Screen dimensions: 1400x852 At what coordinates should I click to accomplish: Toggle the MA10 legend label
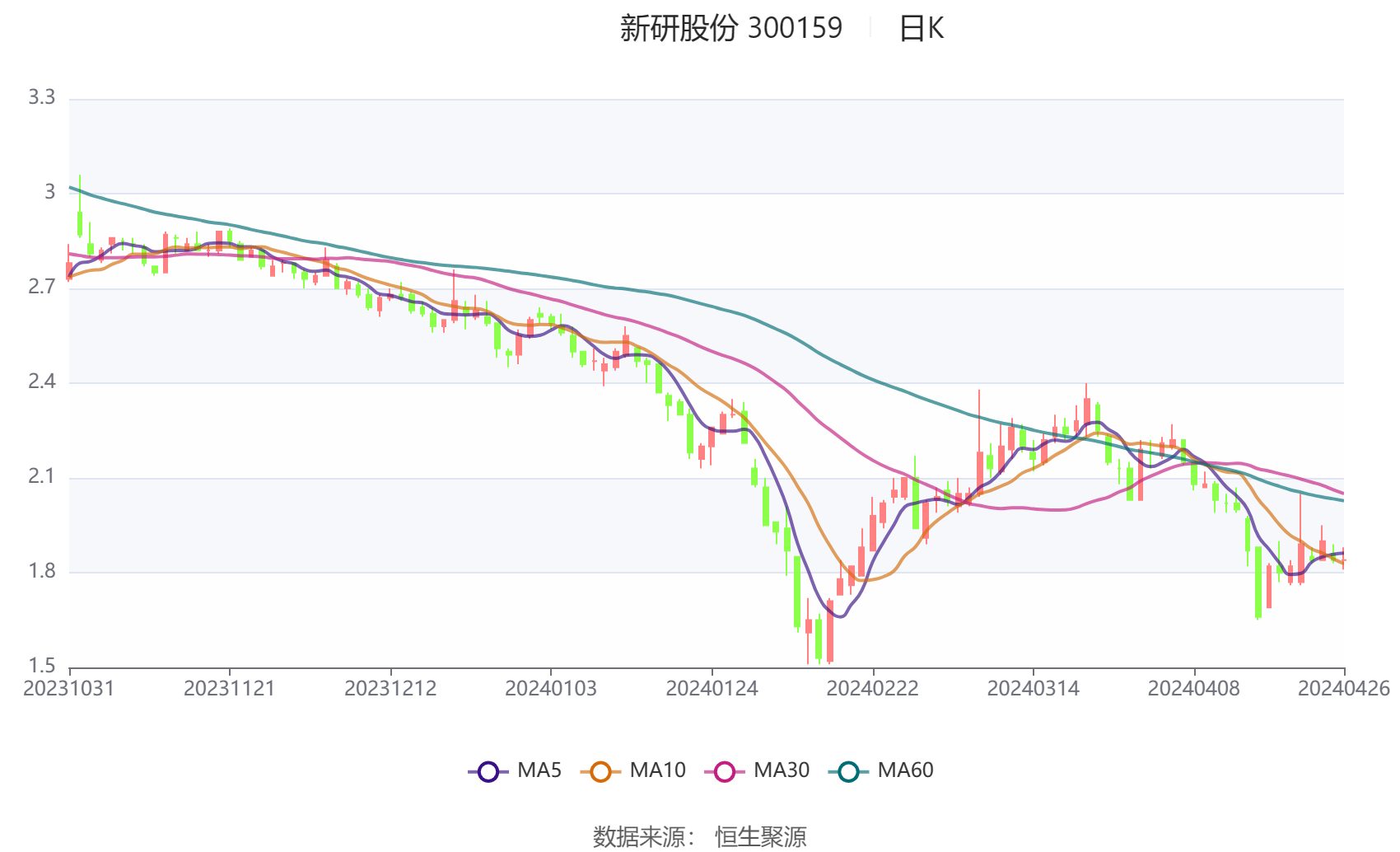(x=657, y=770)
